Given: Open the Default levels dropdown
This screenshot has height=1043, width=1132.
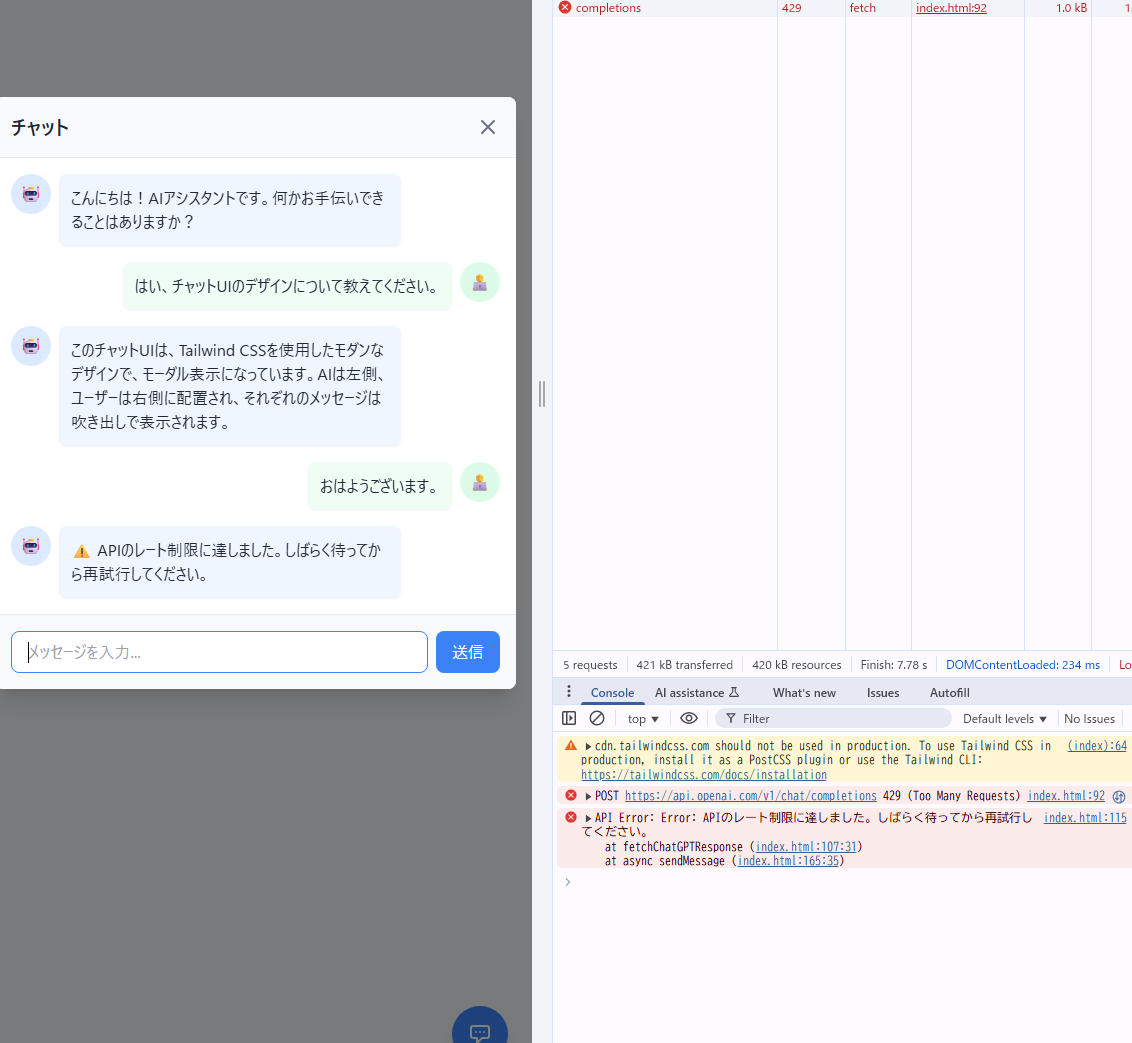Looking at the screenshot, I should [x=1004, y=719].
